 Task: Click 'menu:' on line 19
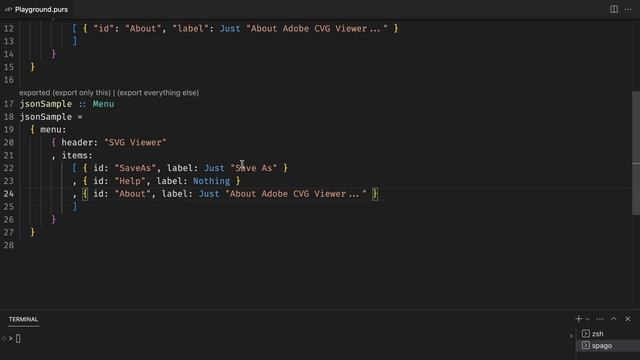pos(53,129)
